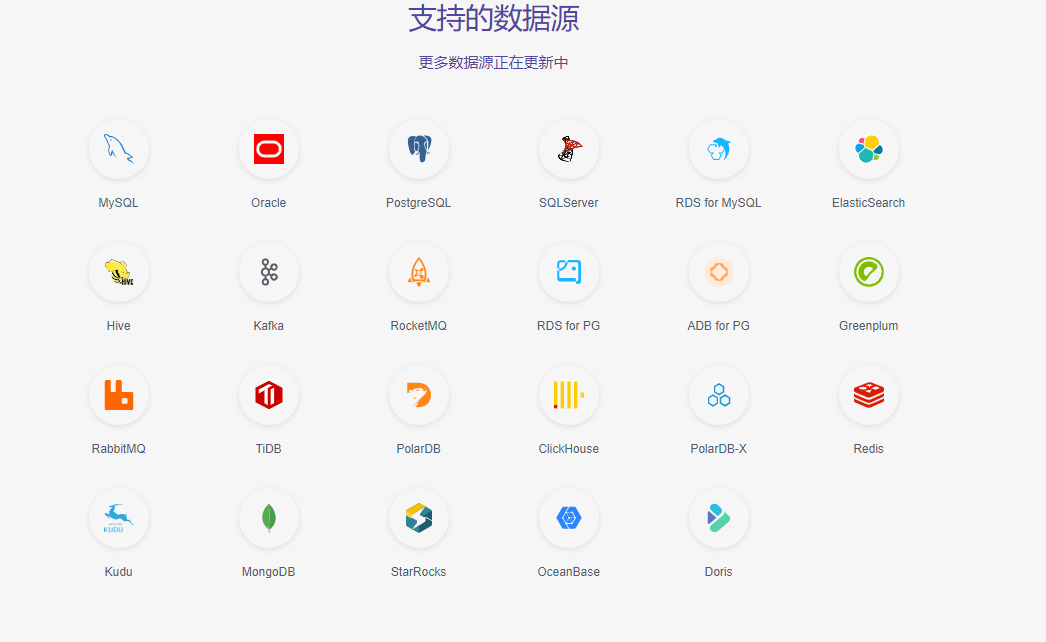This screenshot has width=1046, height=642.
Task: Click the subtitle 更多数据源正在更新中
Action: 494,63
